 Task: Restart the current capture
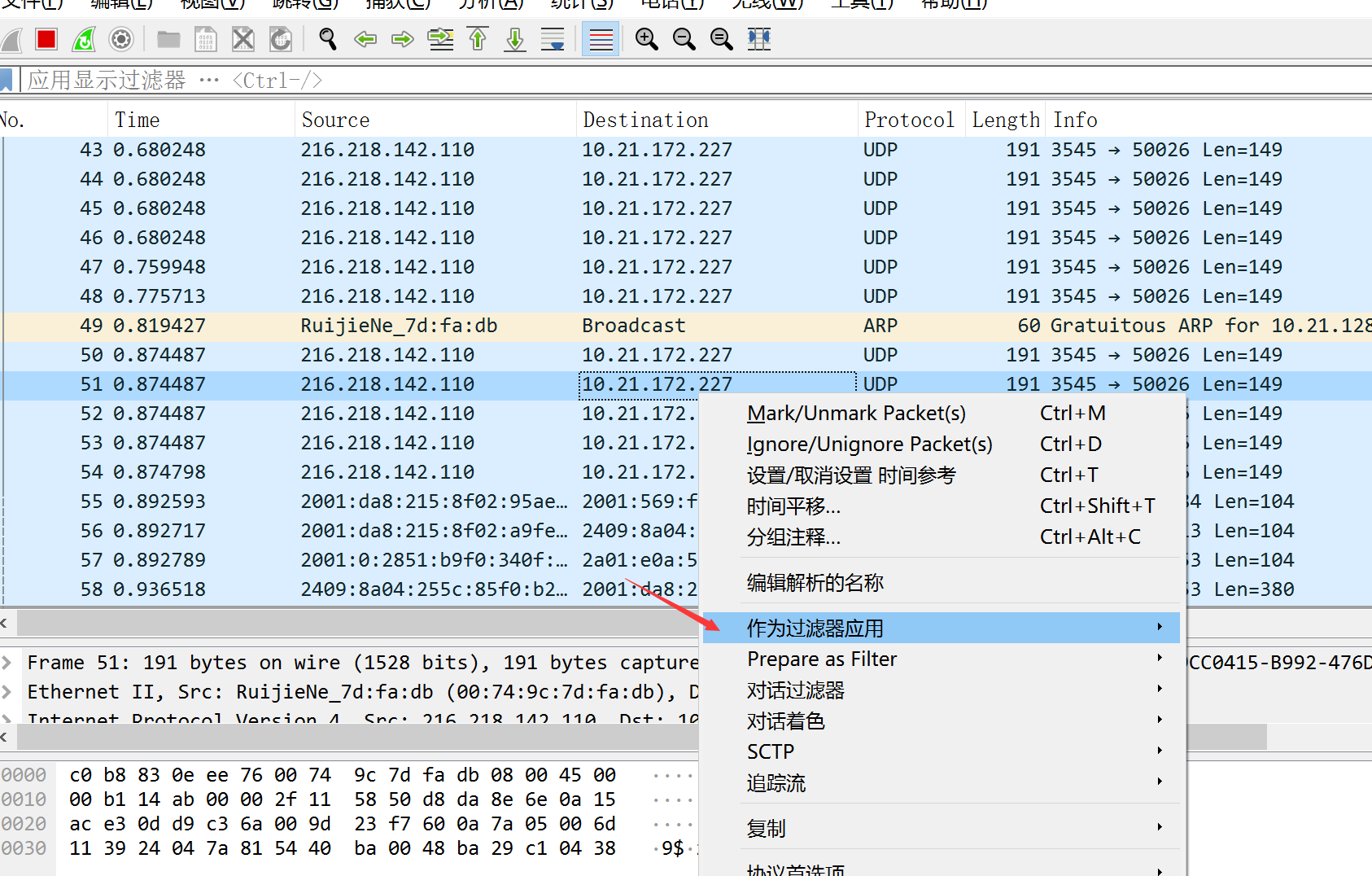[x=84, y=39]
